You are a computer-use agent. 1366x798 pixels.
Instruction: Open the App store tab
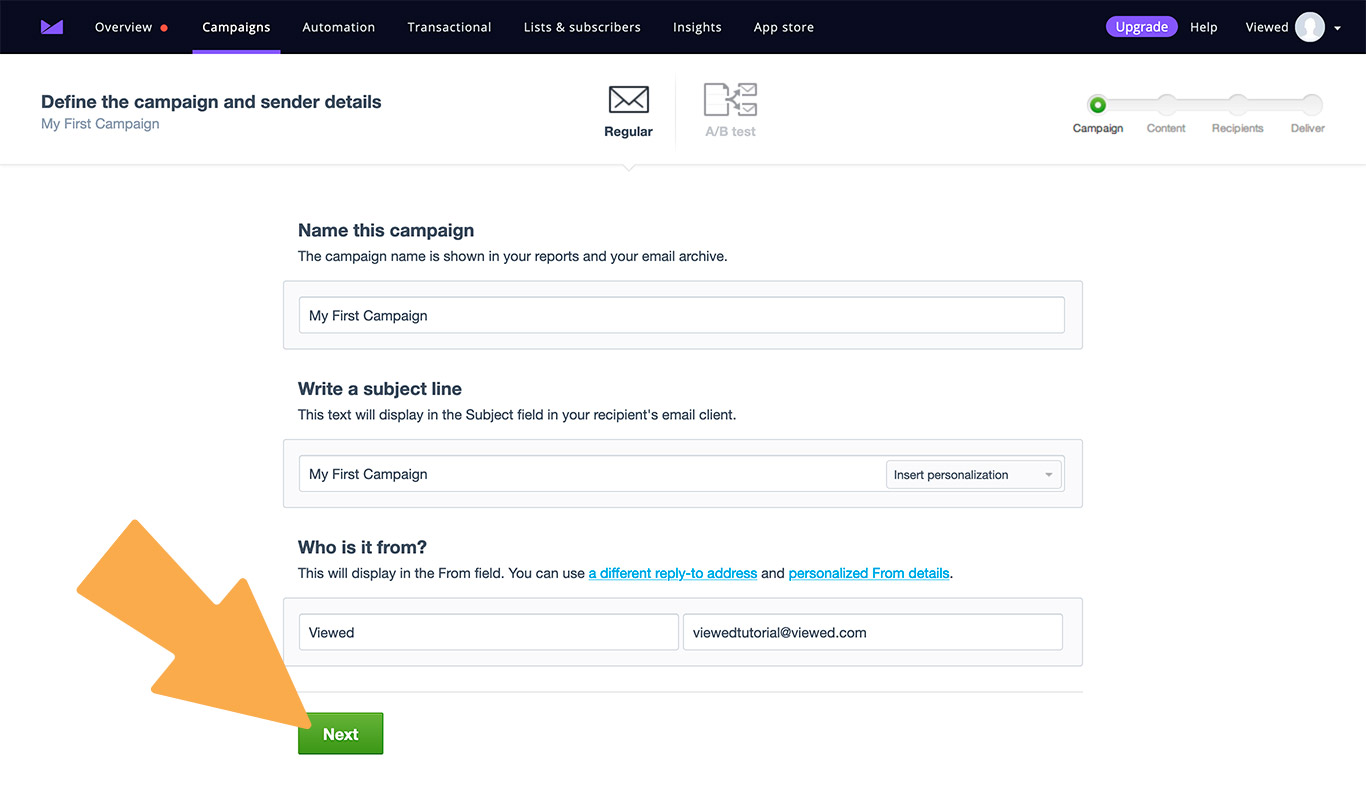click(783, 27)
